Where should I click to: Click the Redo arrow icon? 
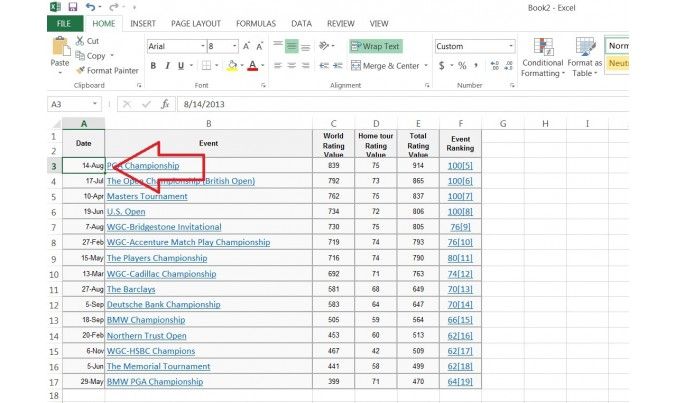point(114,7)
